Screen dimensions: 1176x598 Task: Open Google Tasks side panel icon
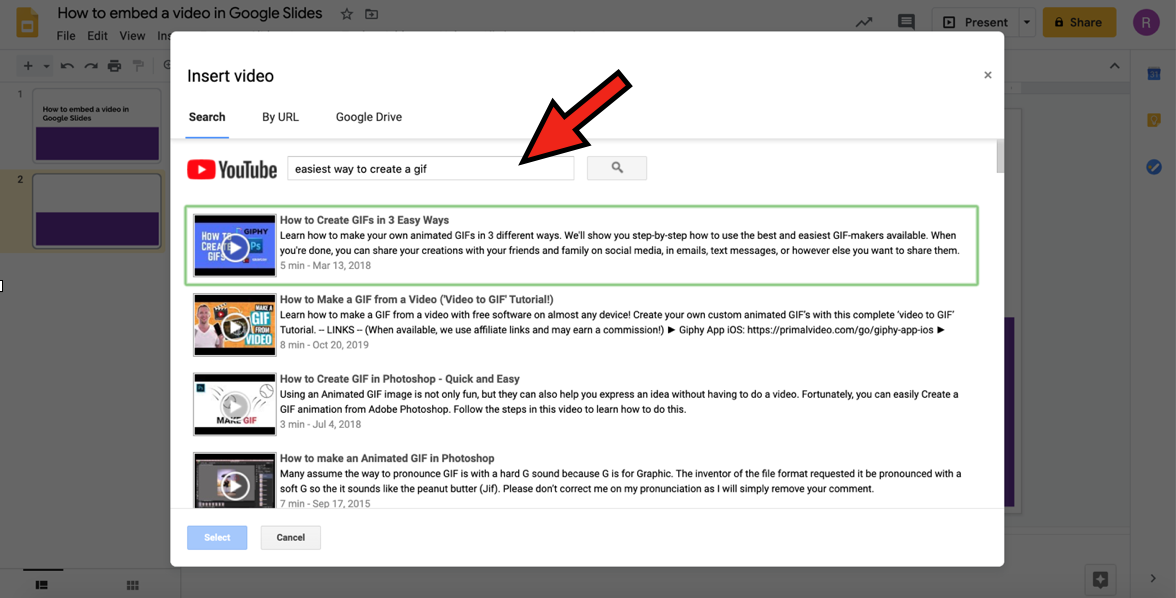pyautogui.click(x=1154, y=167)
